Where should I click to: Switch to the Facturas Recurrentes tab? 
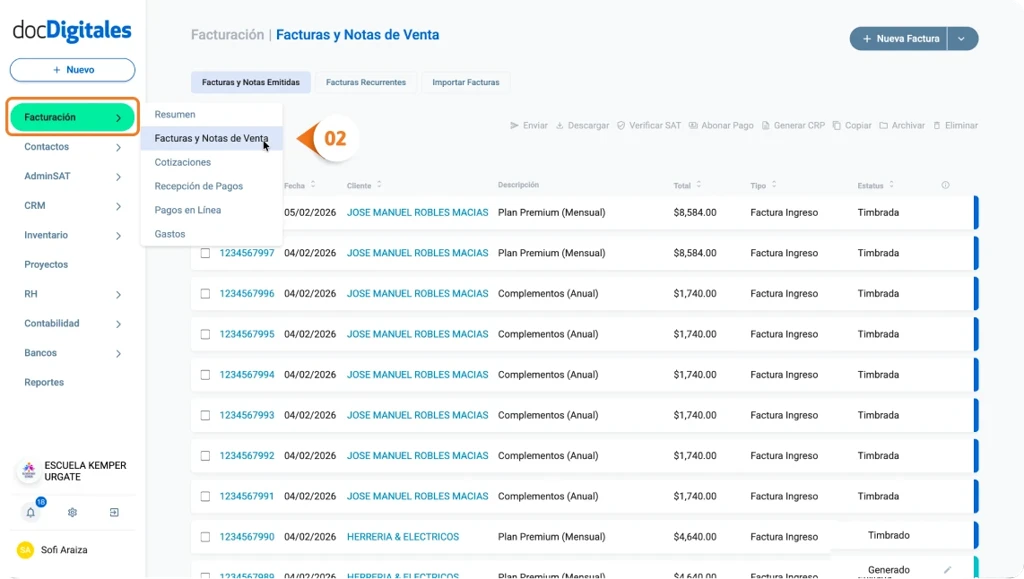366,82
